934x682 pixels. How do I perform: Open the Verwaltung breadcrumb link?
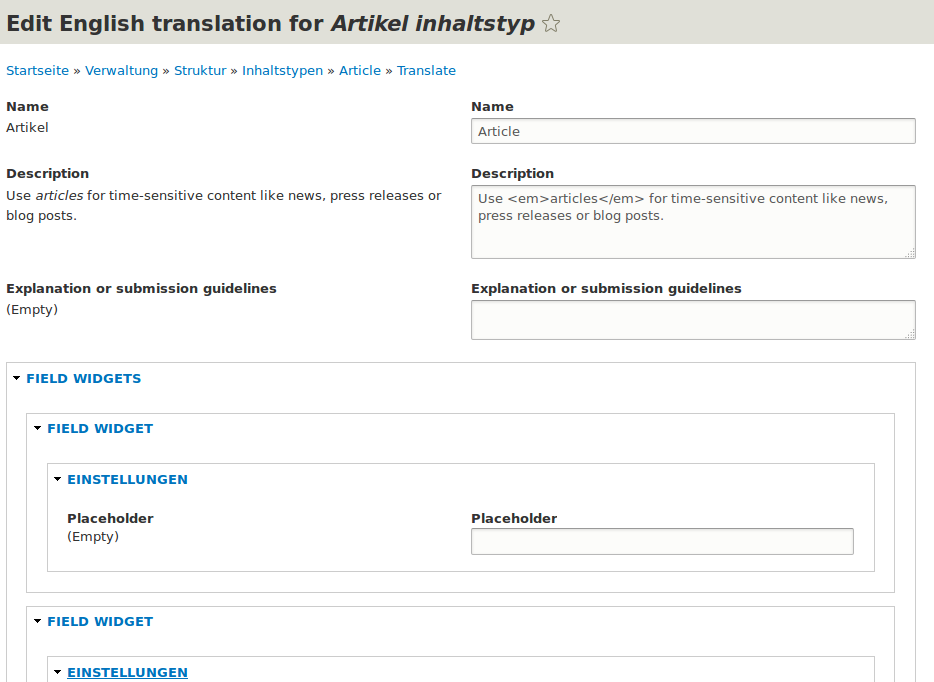point(122,71)
